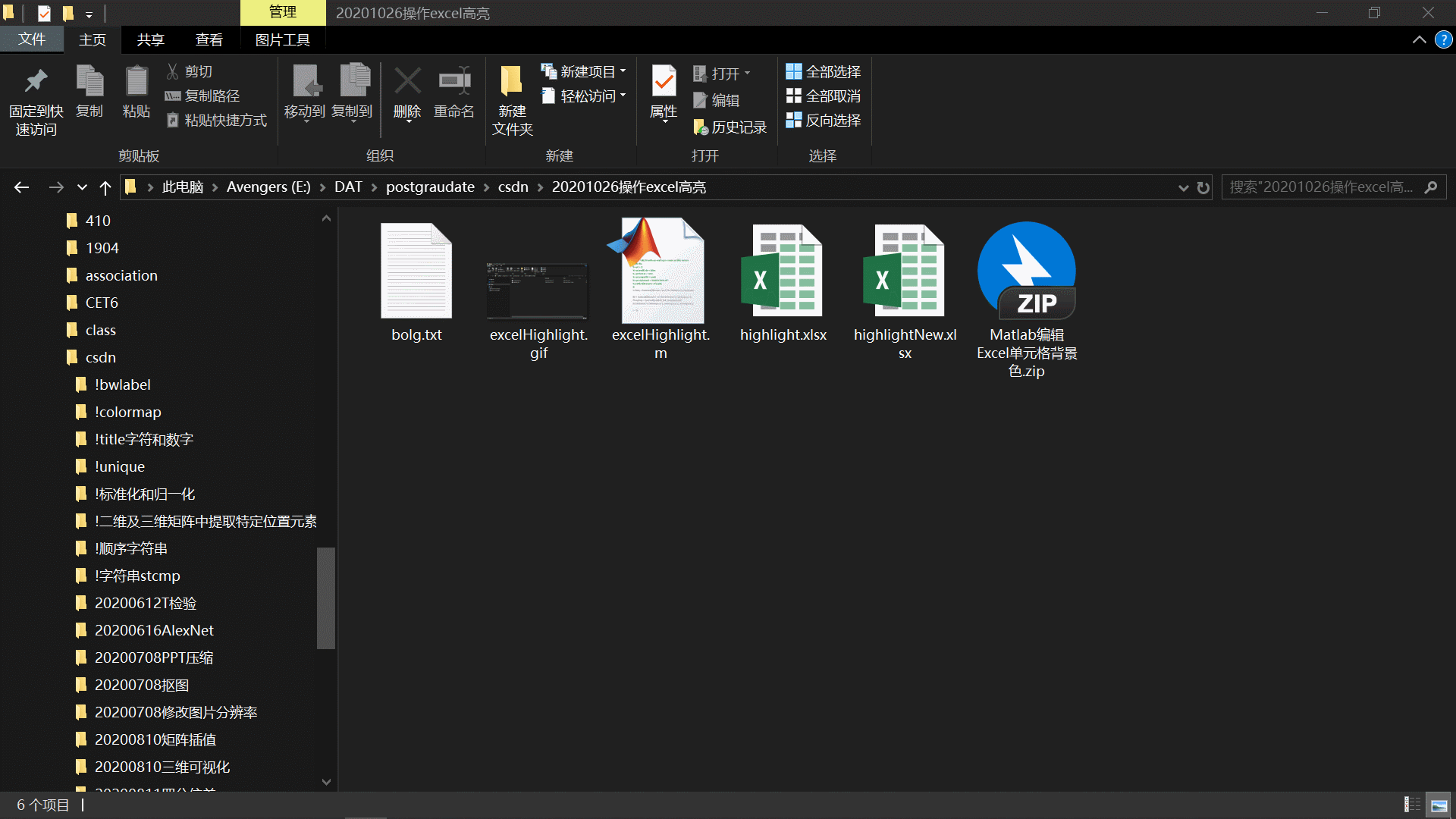This screenshot has height=819, width=1456.
Task: Switch to the details list view
Action: tap(1412, 805)
